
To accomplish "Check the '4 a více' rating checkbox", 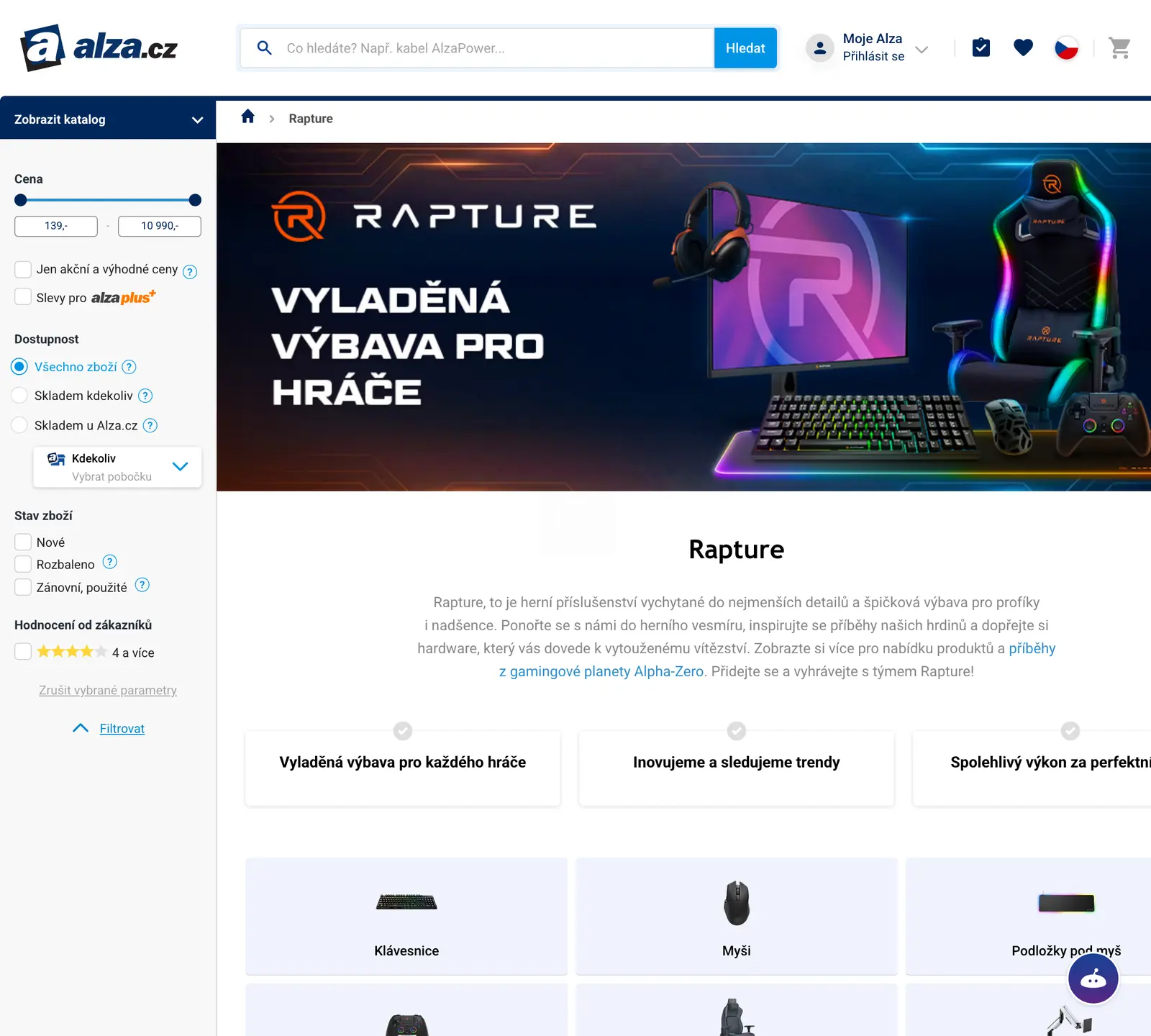I will tap(23, 652).
